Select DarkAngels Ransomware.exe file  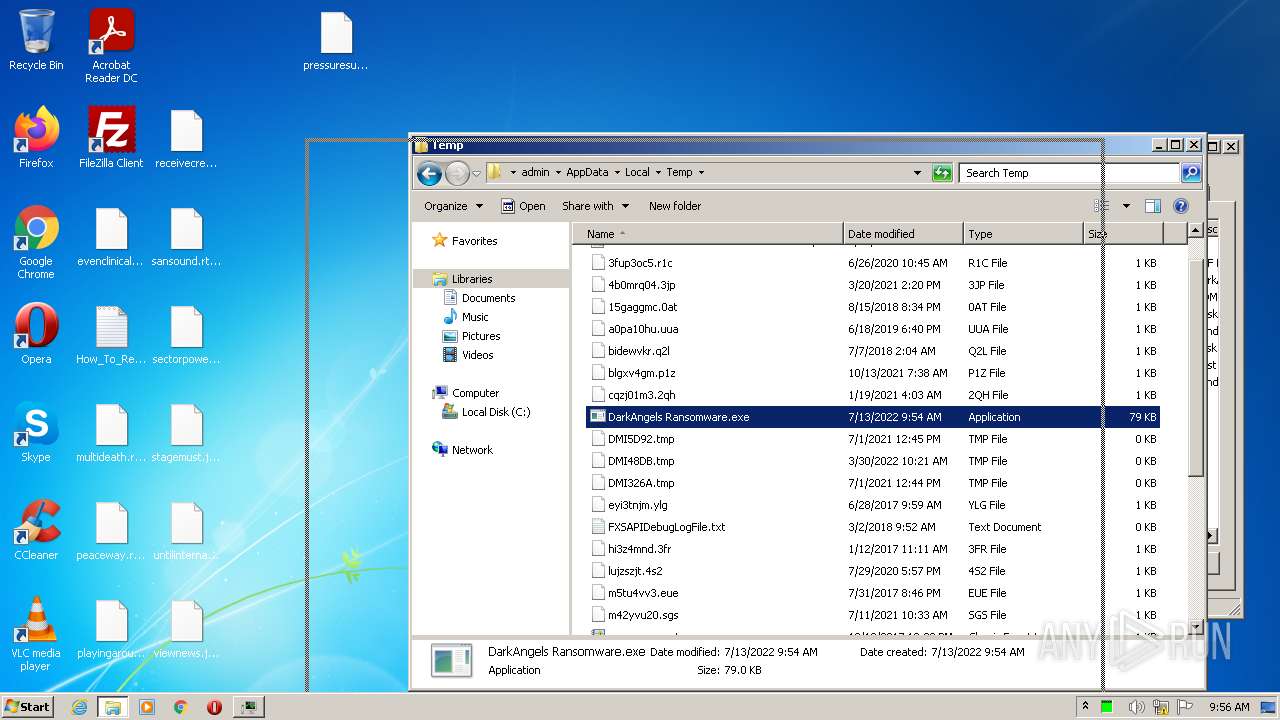coord(873,417)
